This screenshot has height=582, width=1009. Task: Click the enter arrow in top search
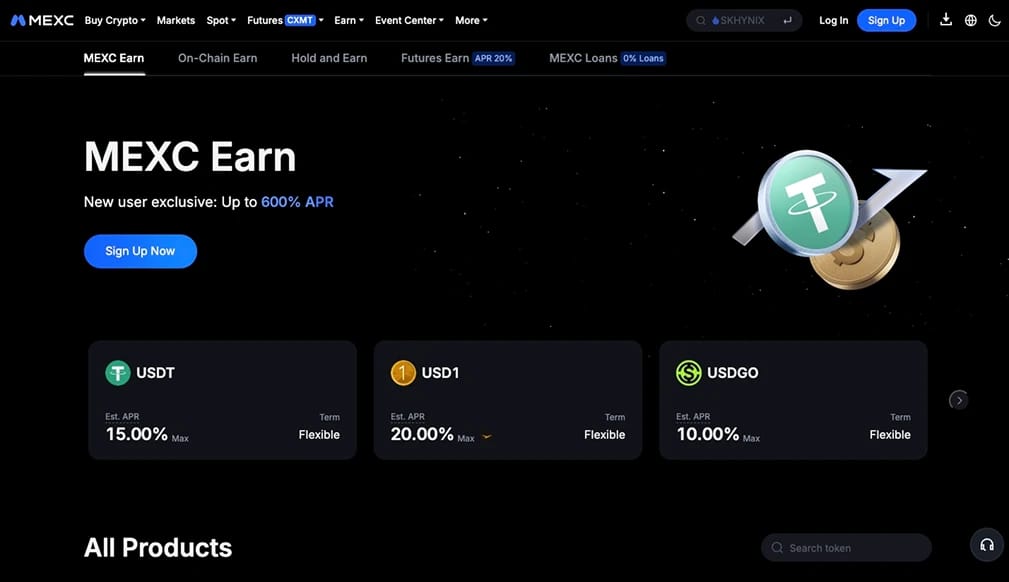coord(787,21)
